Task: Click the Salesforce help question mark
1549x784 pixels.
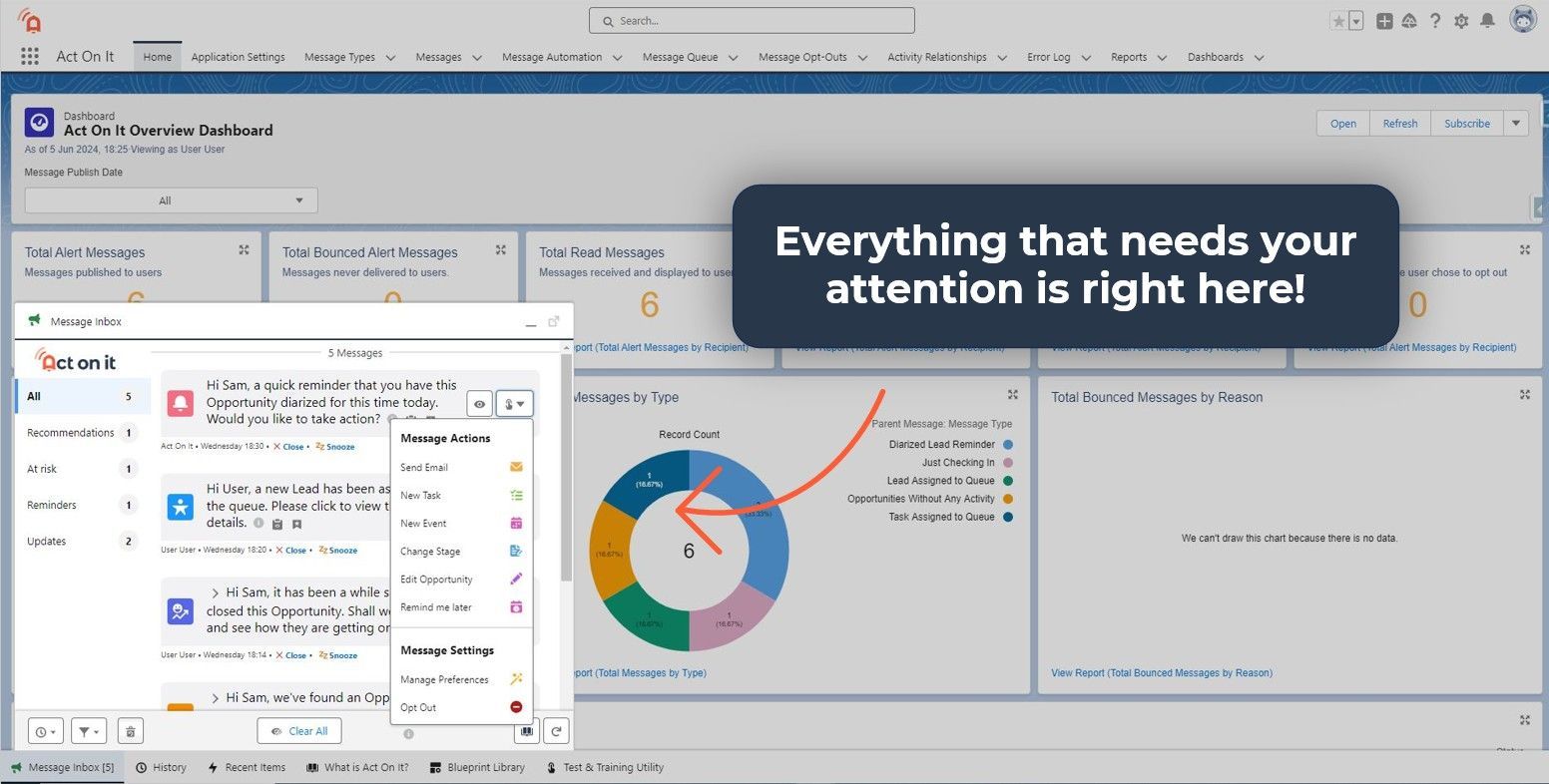Action: pos(1435,21)
